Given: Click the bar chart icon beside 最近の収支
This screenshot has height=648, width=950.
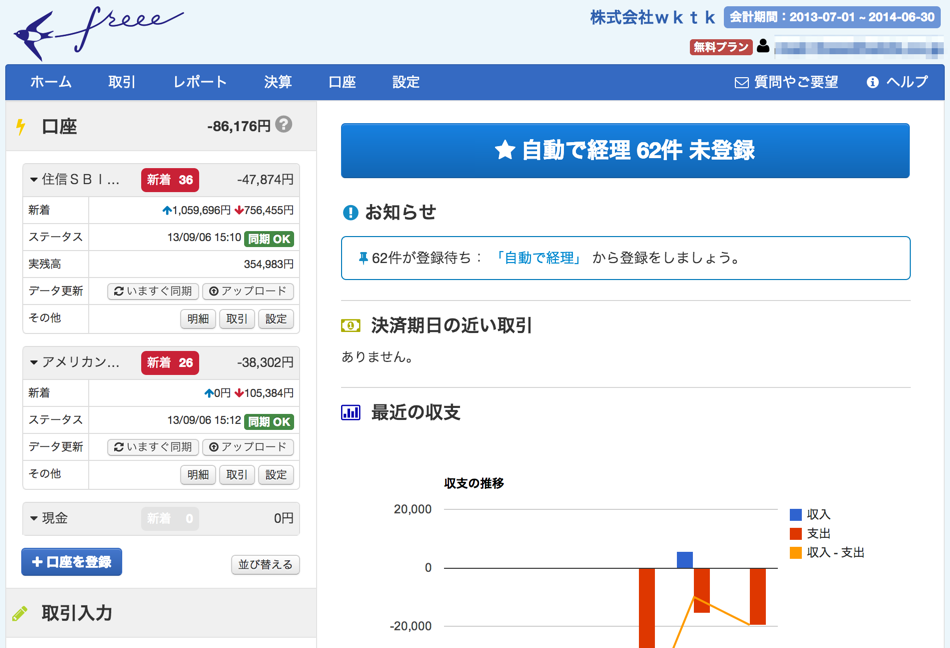Looking at the screenshot, I should (350, 412).
